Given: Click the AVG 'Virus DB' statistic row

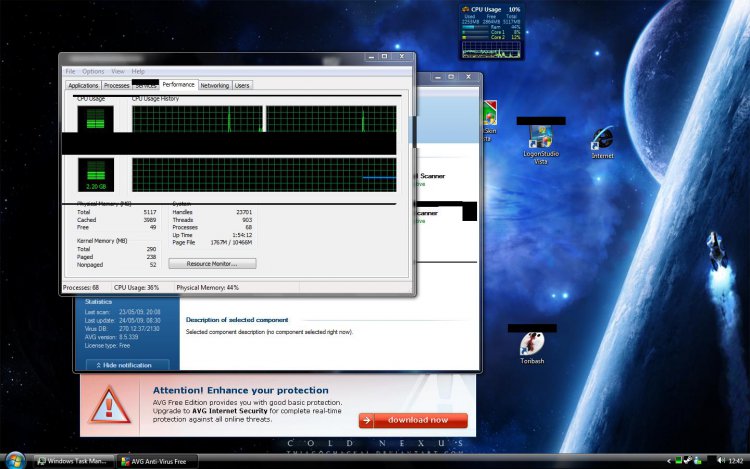Looking at the screenshot, I should pos(122,328).
